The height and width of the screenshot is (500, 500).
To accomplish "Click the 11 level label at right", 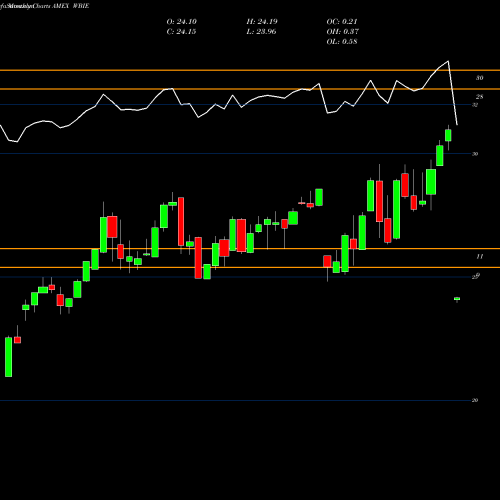I will coord(479,256).
